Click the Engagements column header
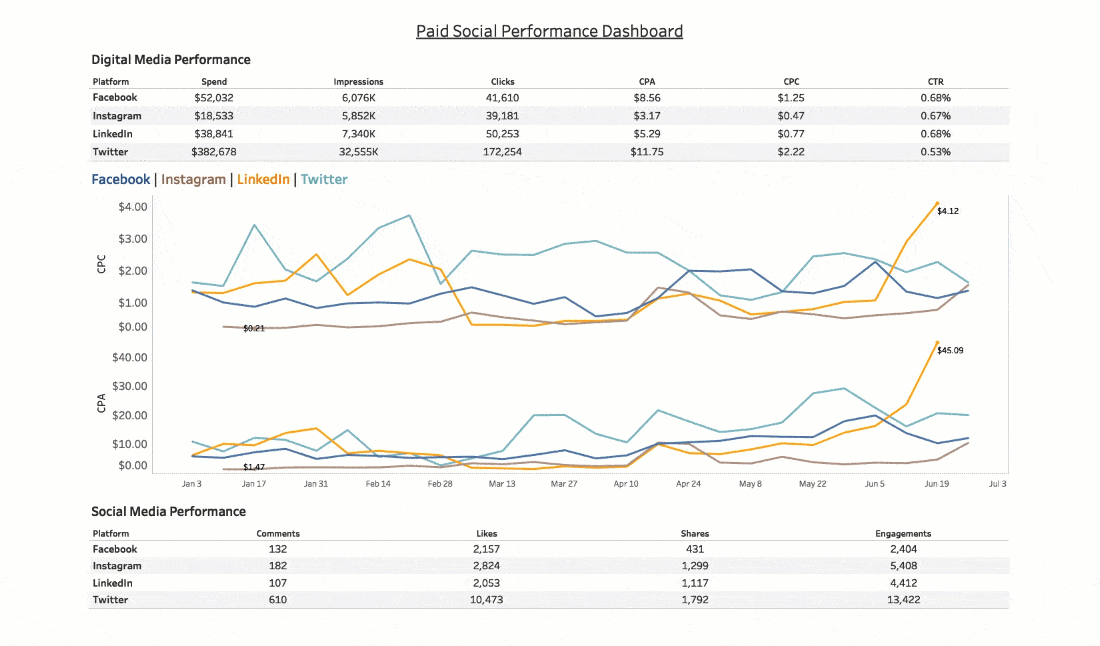Image resolution: width=1100 pixels, height=646 pixels. [903, 534]
